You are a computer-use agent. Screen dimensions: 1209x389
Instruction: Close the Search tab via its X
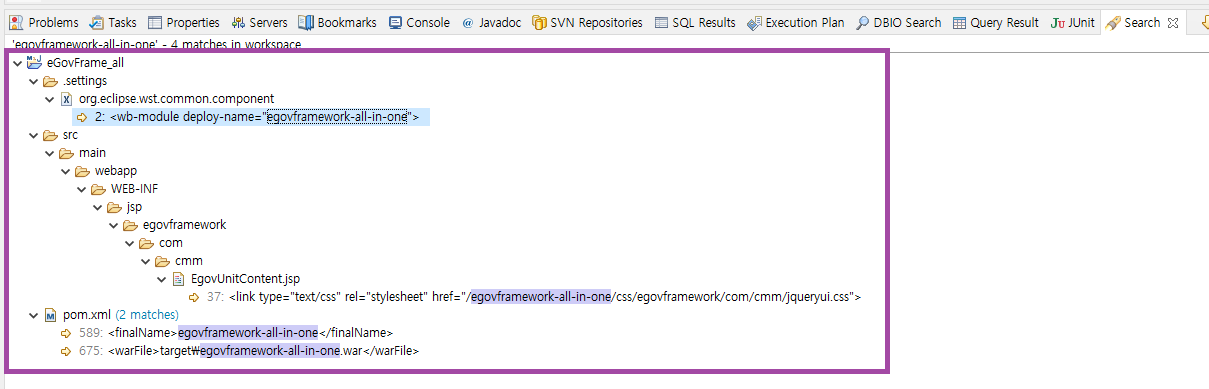1173,22
